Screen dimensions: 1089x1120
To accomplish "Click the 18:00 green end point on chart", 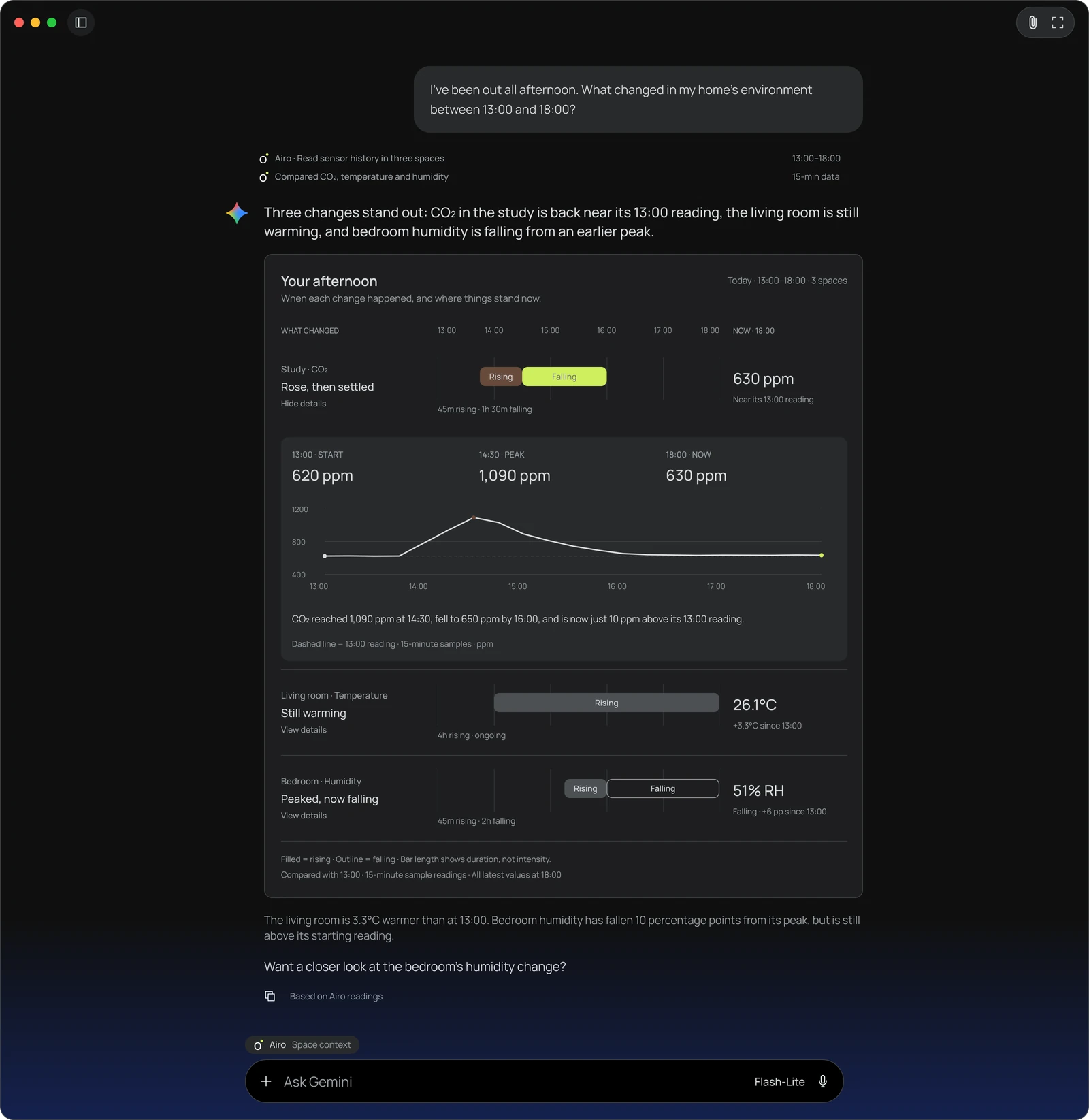I will tap(822, 556).
